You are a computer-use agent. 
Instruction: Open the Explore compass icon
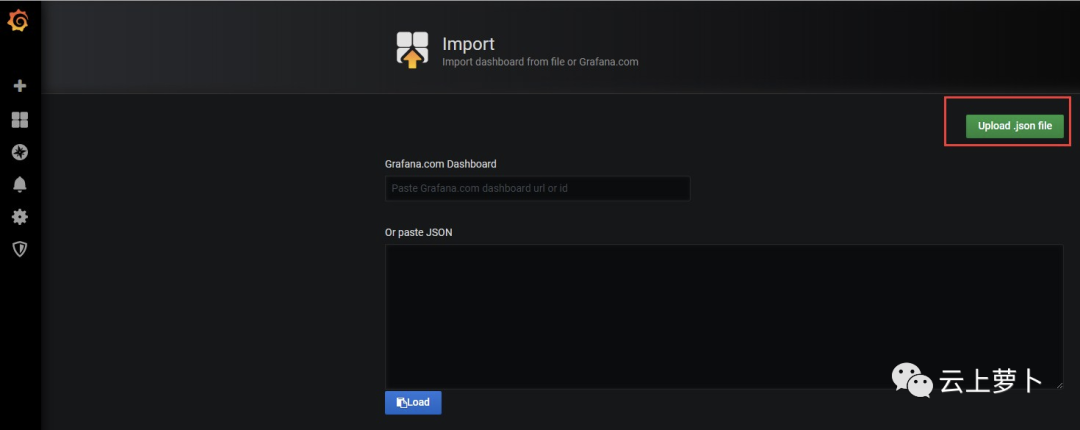tap(20, 152)
